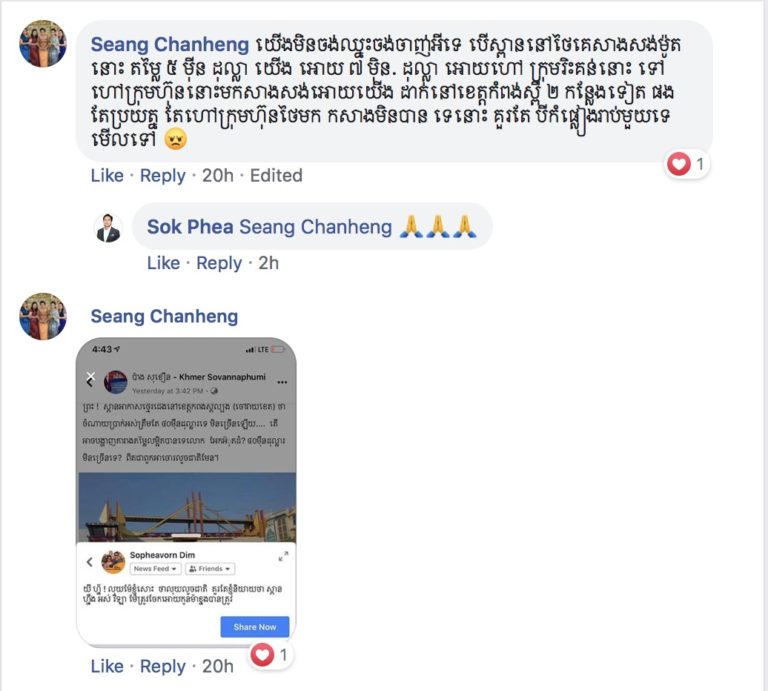Open the Sok Phea name link

[190, 227]
